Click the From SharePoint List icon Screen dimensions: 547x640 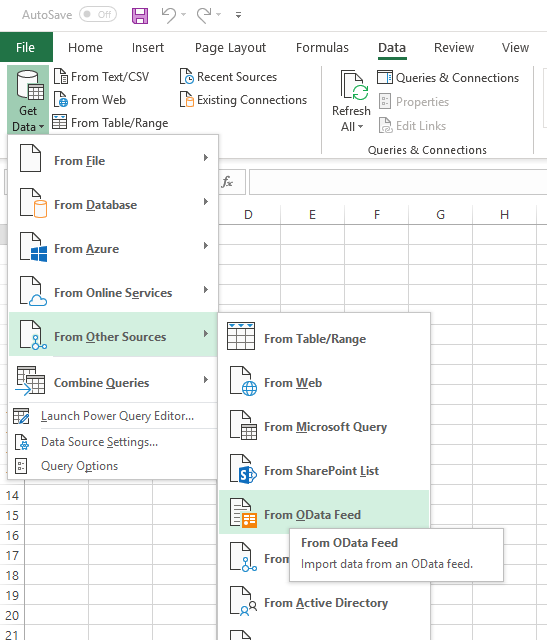243,469
